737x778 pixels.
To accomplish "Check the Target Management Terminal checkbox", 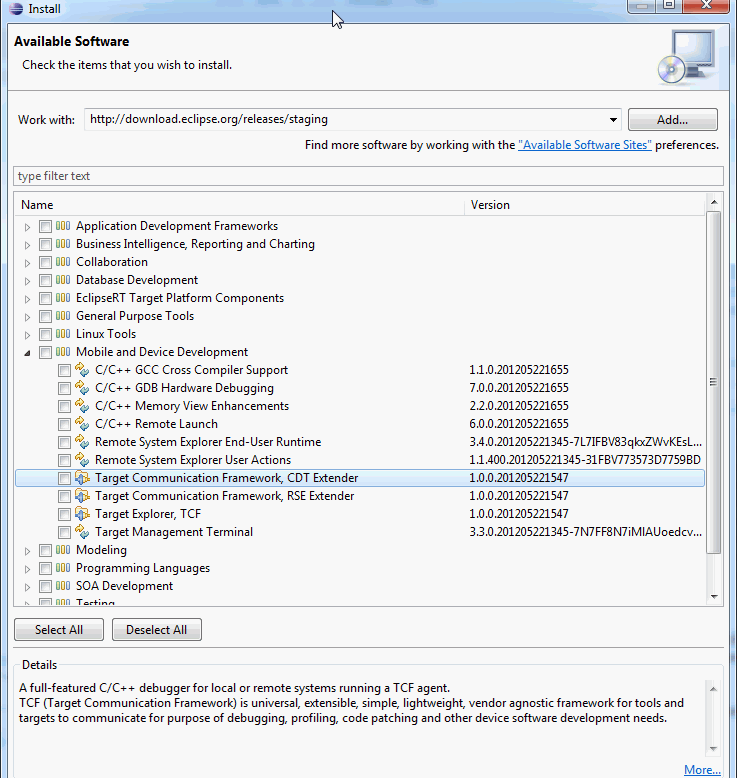I will click(x=64, y=532).
